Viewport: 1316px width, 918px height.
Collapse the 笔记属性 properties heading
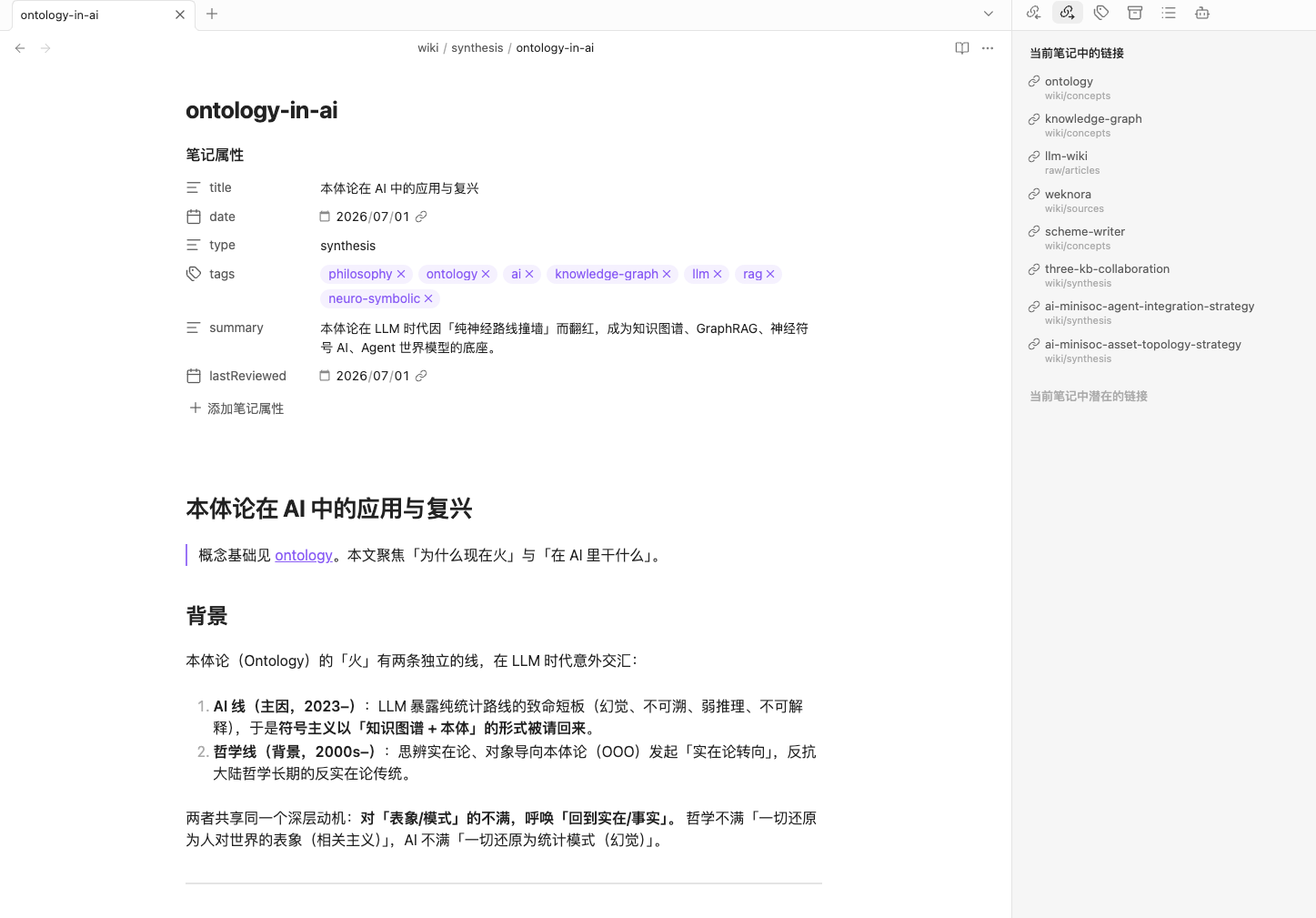point(215,155)
